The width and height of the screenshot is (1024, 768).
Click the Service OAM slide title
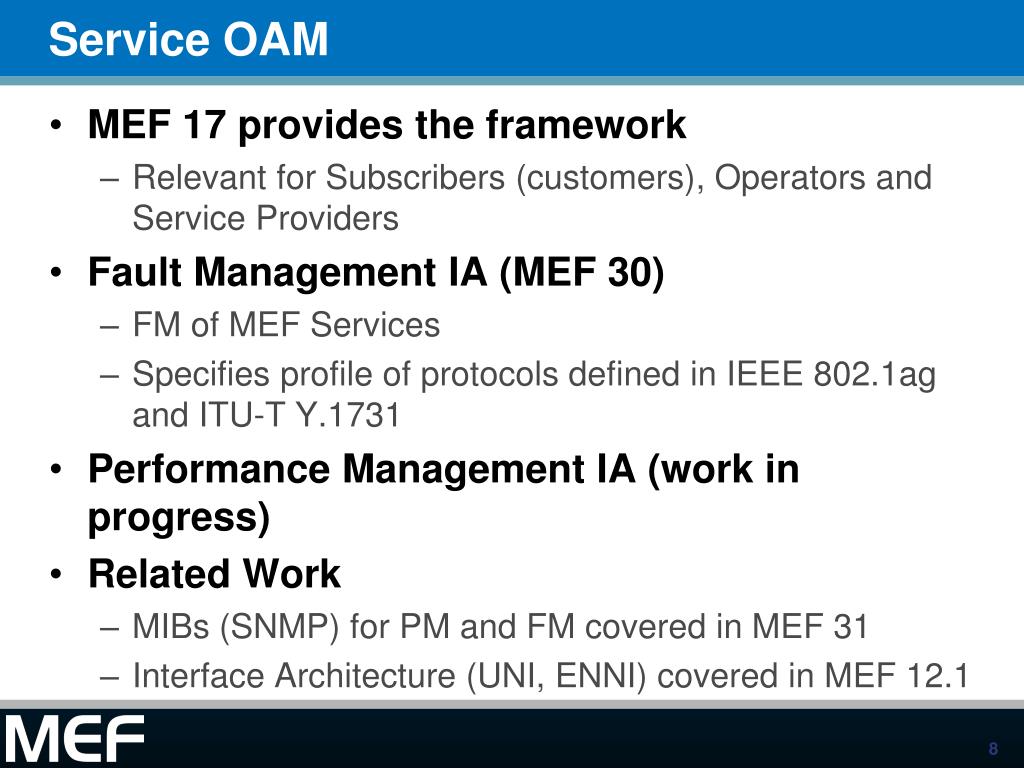pyautogui.click(x=188, y=39)
